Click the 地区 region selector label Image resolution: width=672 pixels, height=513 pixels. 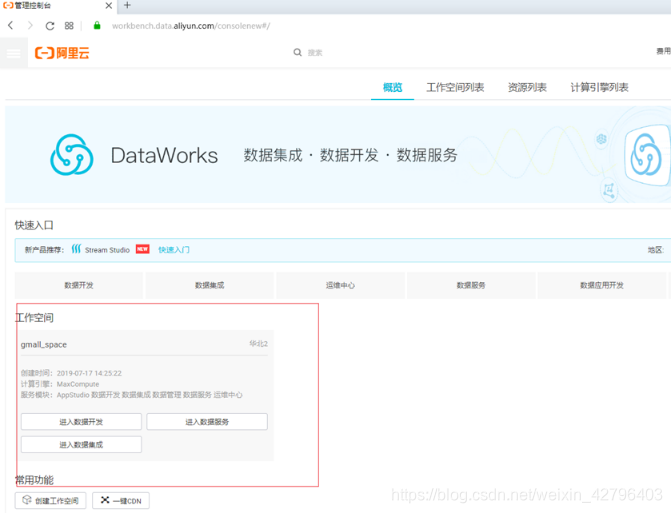(656, 250)
